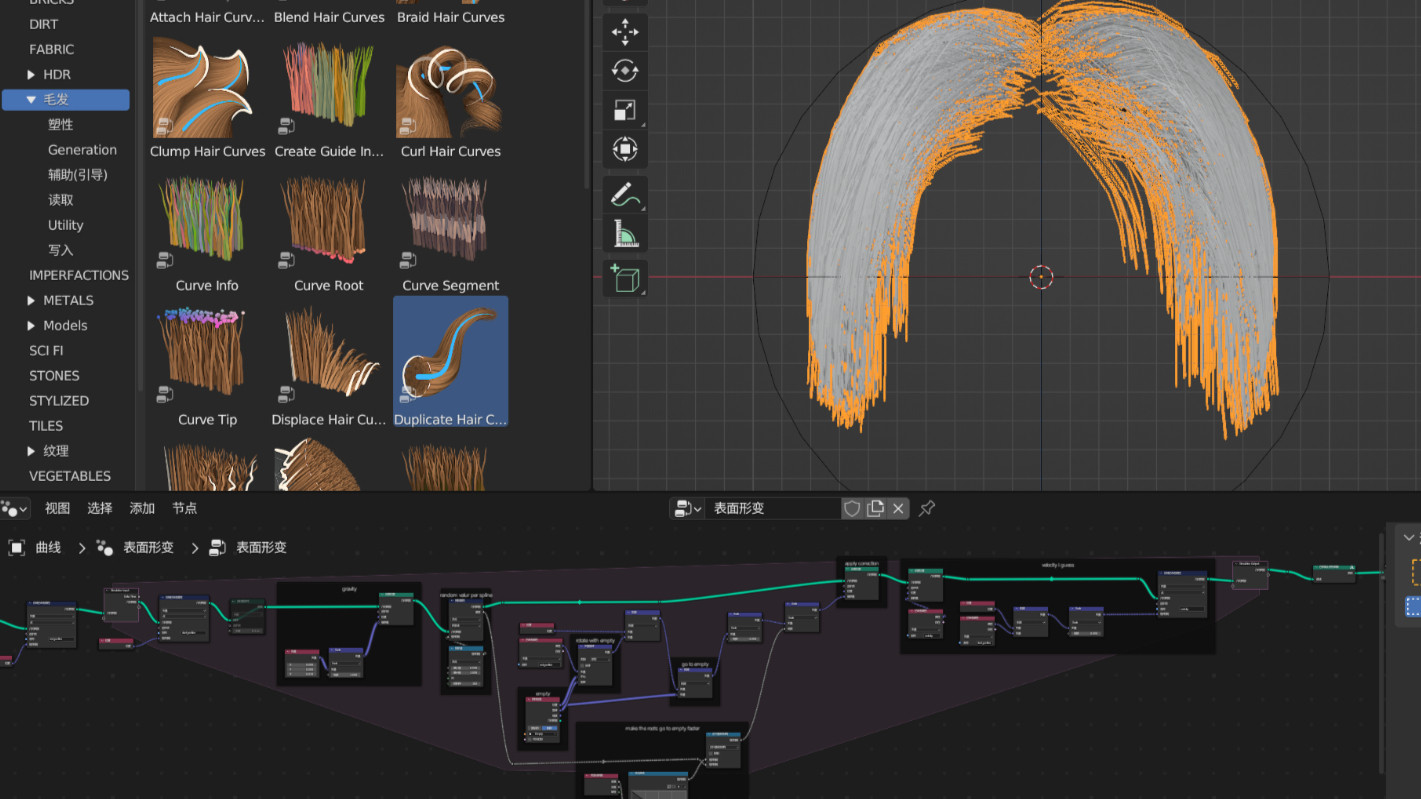Toggle the node editor pin

click(x=927, y=508)
